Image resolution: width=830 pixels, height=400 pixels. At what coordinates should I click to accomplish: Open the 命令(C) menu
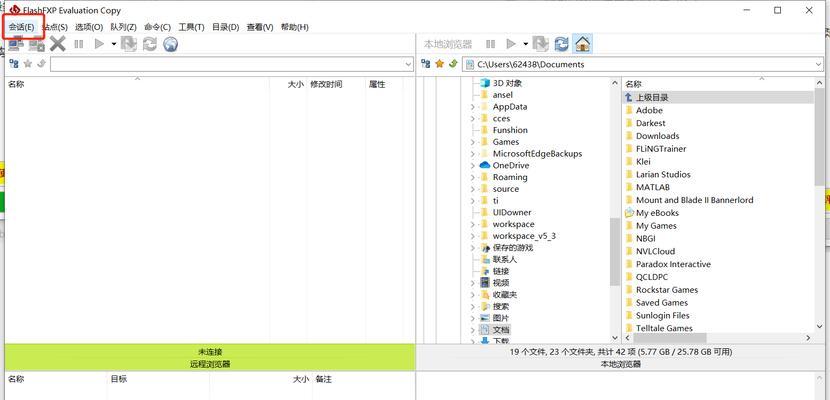[x=157, y=27]
